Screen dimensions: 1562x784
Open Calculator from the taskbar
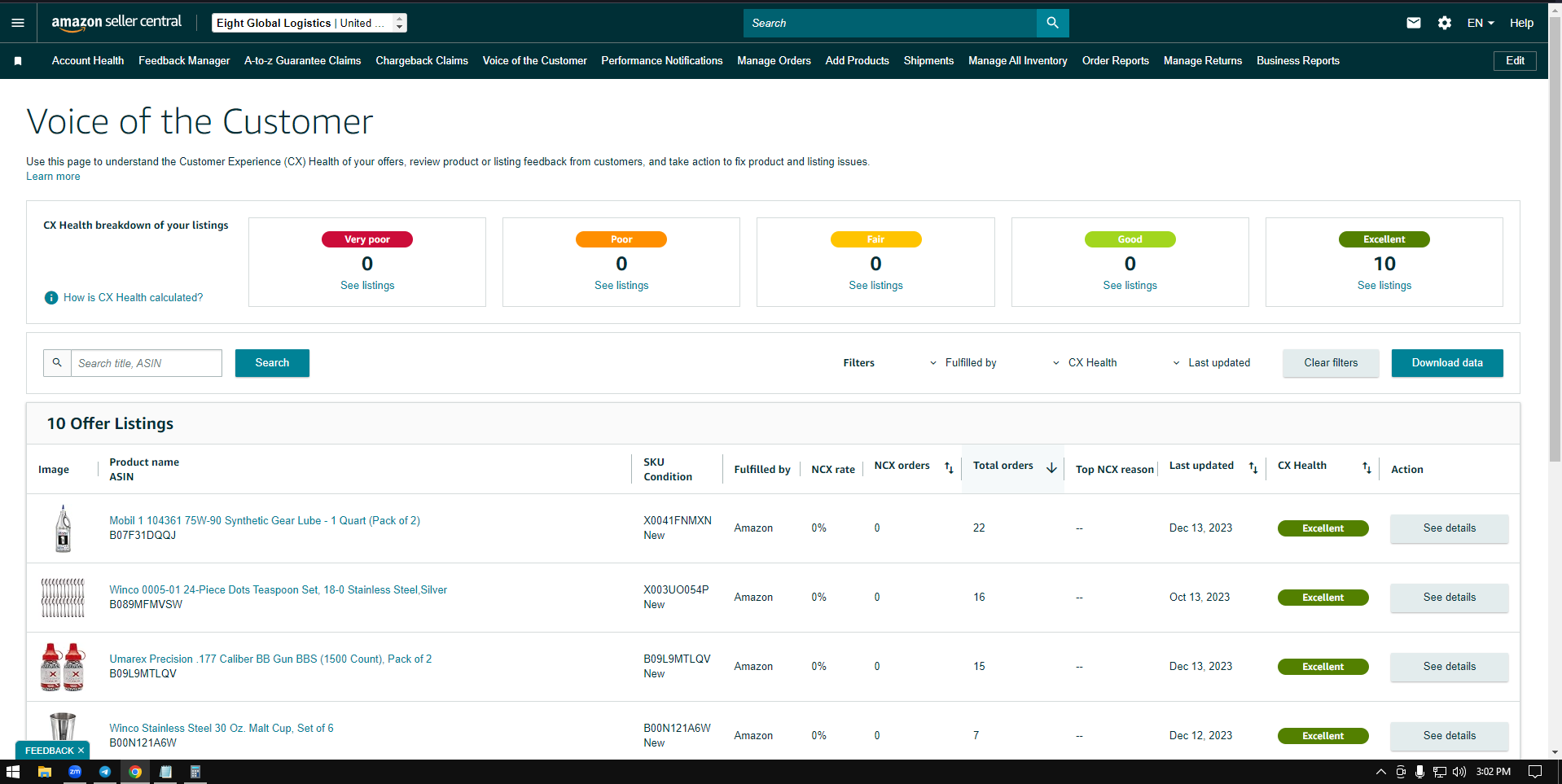195,772
